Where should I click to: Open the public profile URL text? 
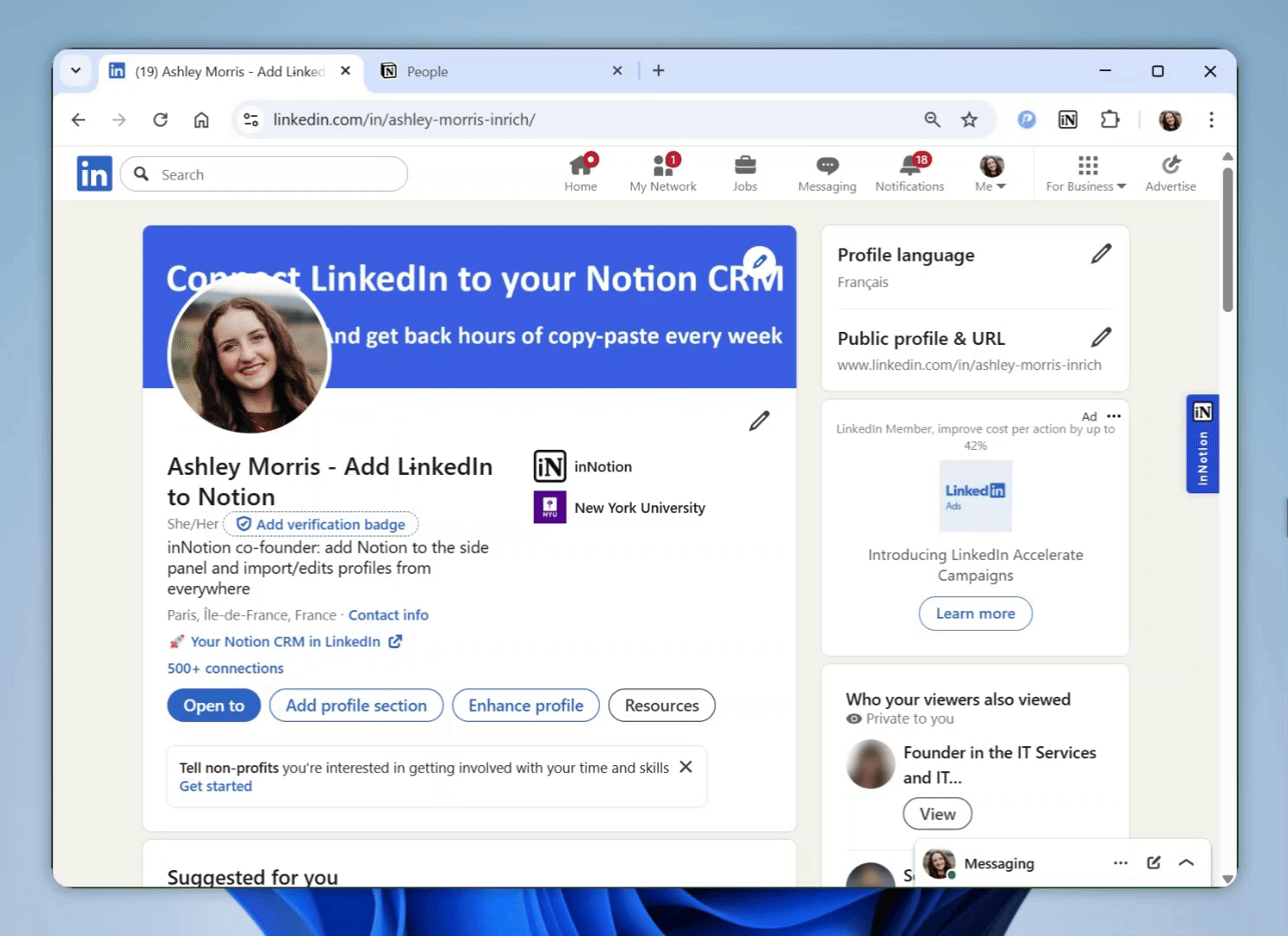(x=969, y=365)
